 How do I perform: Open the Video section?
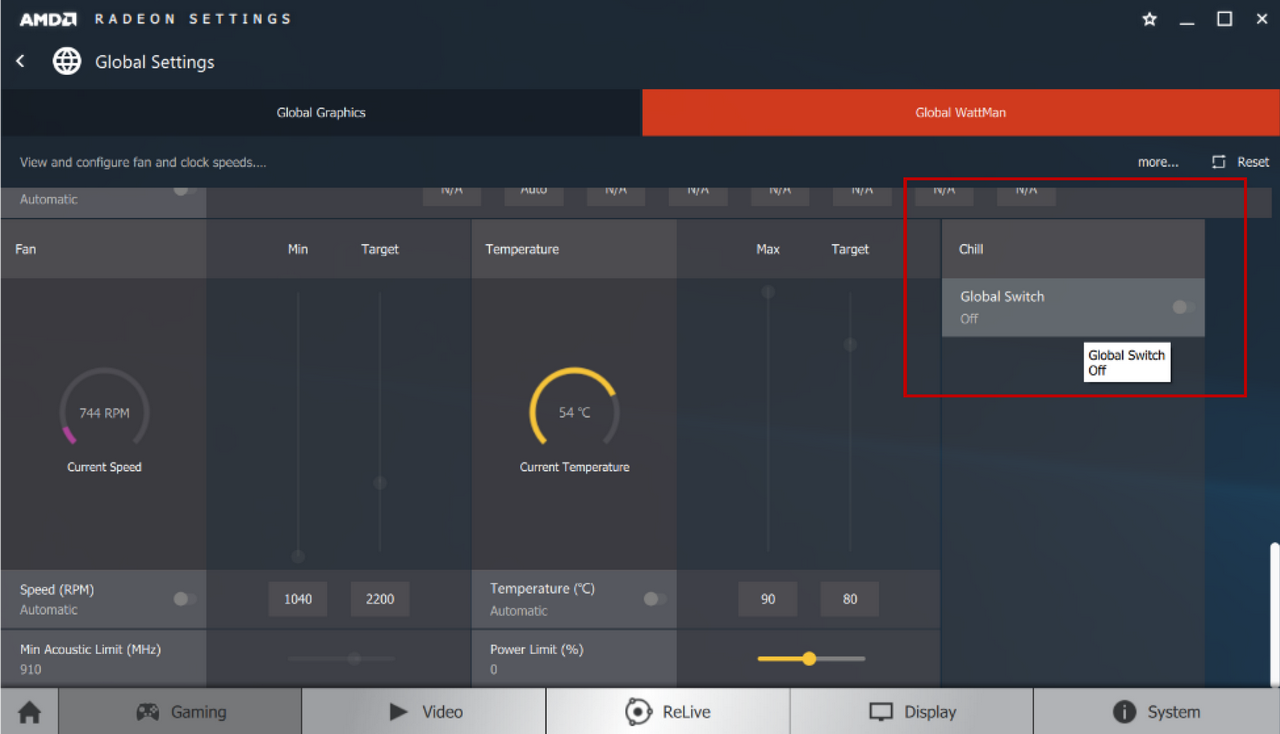pyautogui.click(x=425, y=712)
